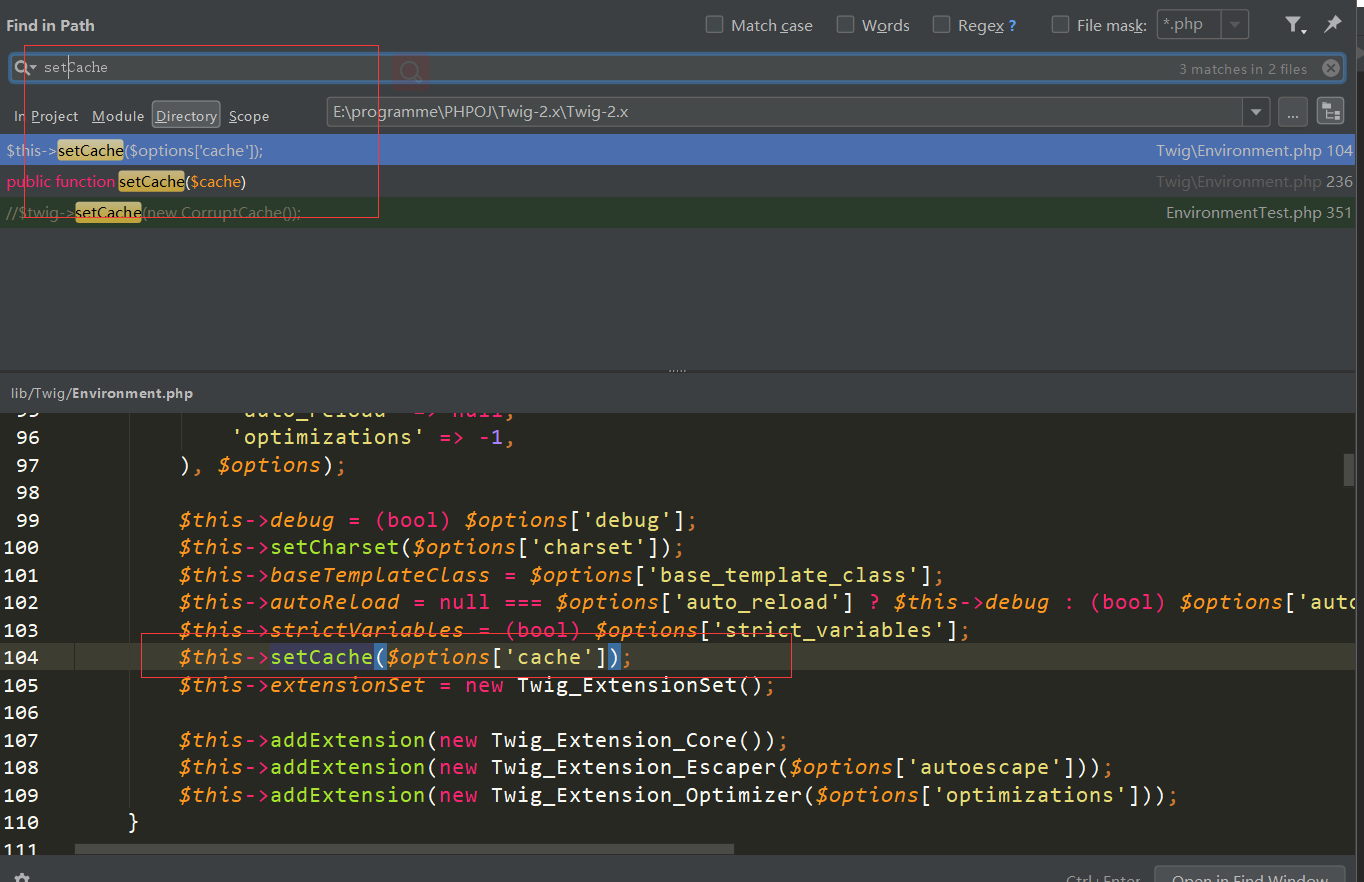1364x882 pixels.
Task: Clear the search text with the X icon
Action: (x=1331, y=68)
